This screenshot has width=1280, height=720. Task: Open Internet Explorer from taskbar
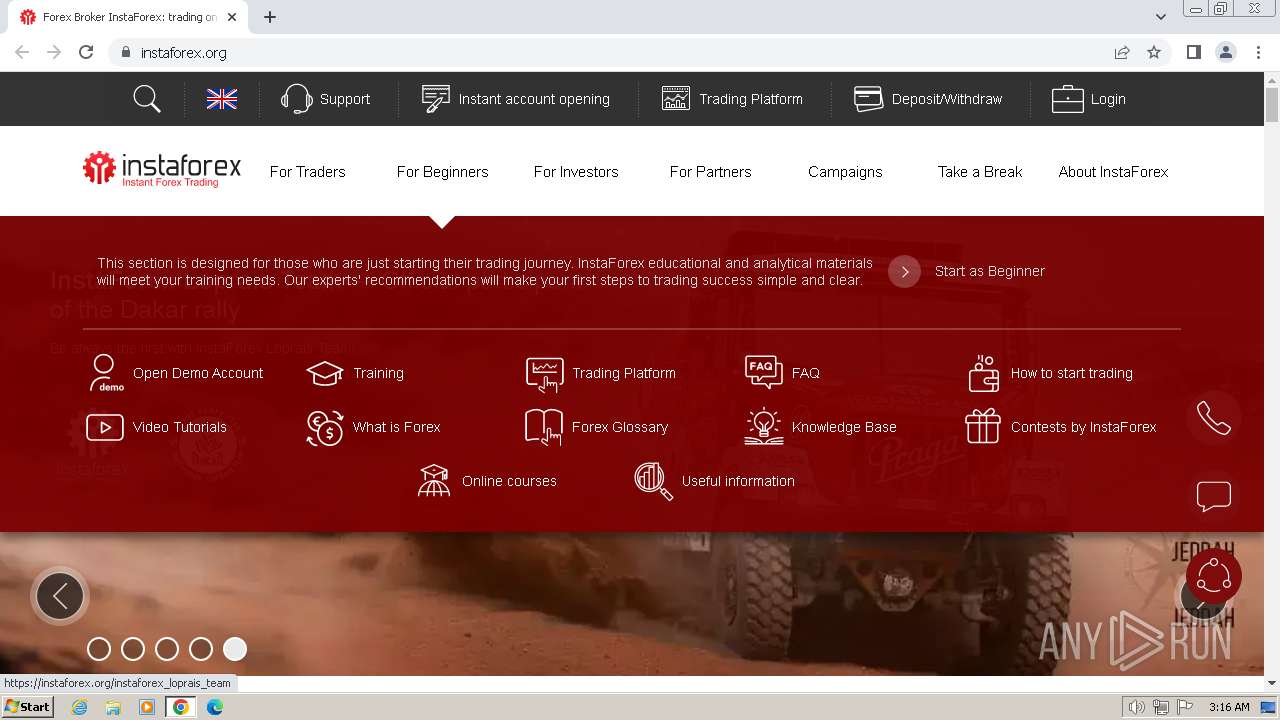80,707
